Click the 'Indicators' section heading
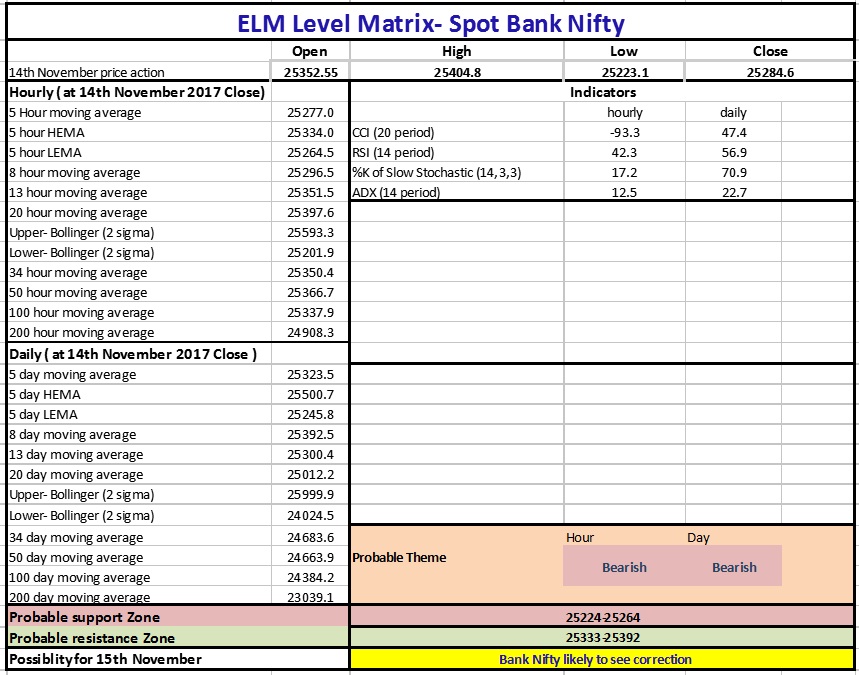 coord(603,92)
